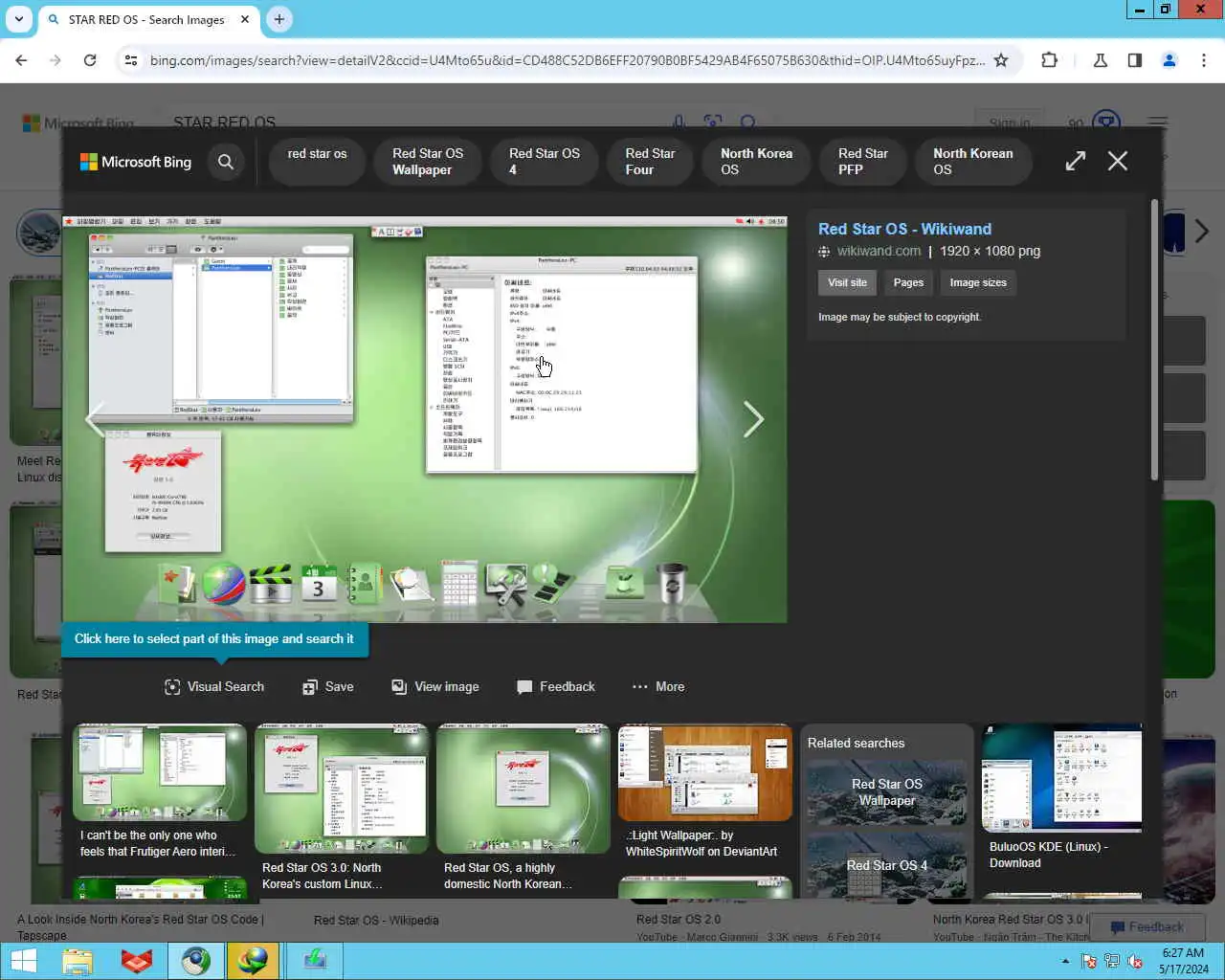
Task: Open the Light Wallpaper DeviantArt thumbnail
Action: click(x=705, y=772)
